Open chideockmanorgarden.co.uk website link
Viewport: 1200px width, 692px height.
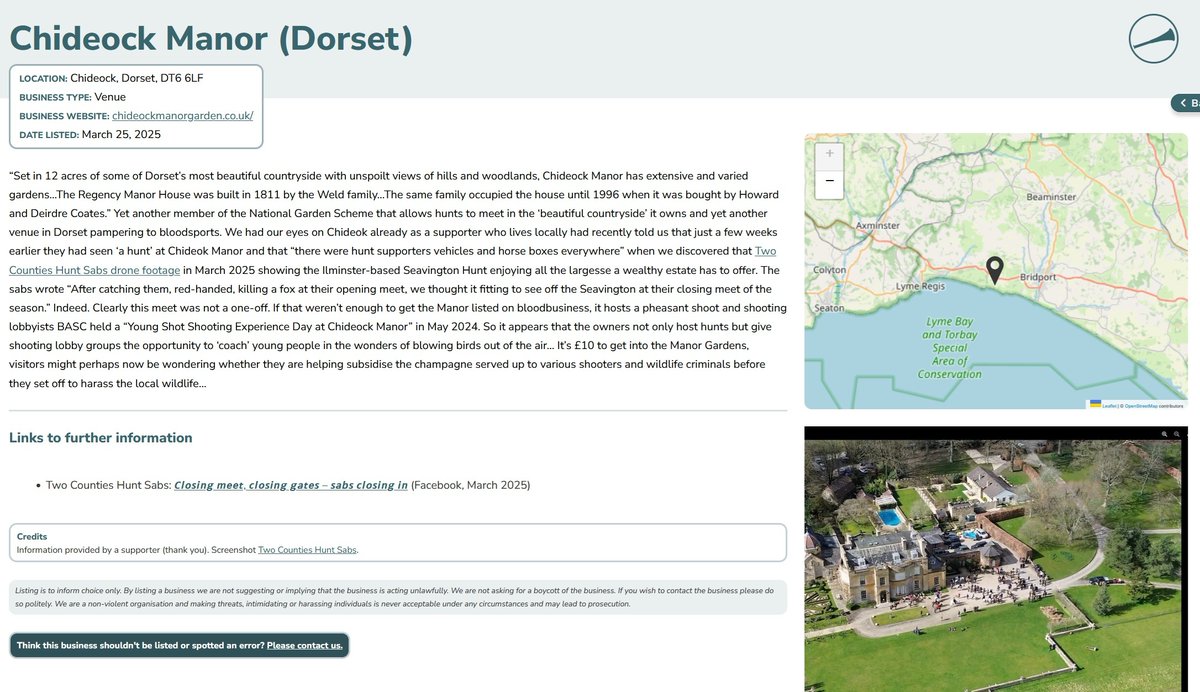(182, 115)
